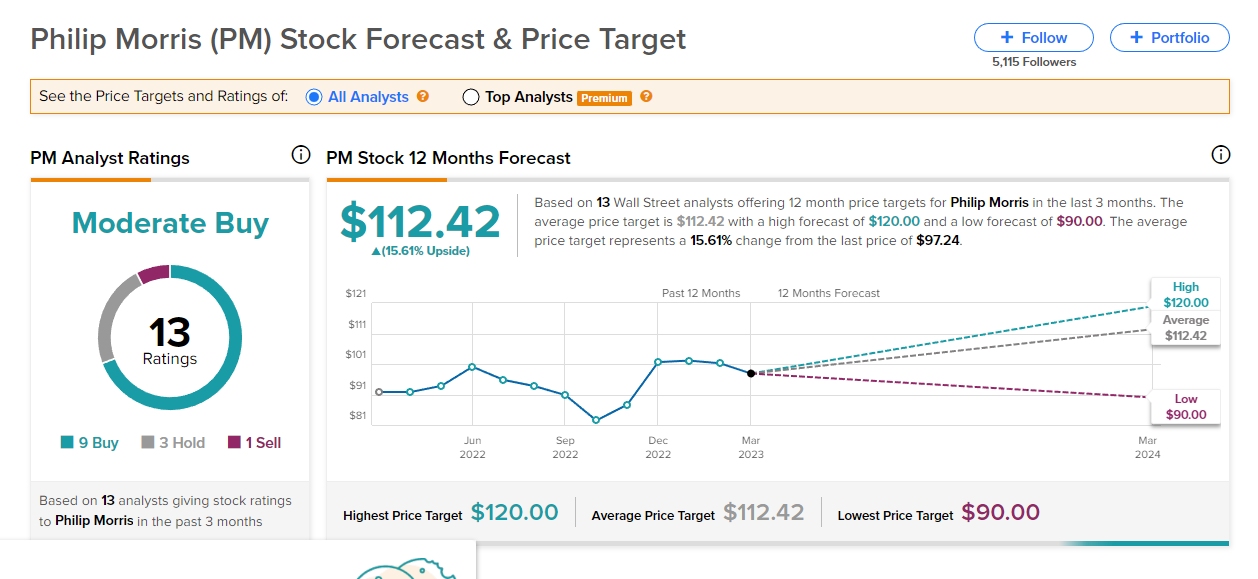Screen dimensions: 1258x579
Task: Click the teal Buy legend swatch
Action: pyautogui.click(x=67, y=443)
